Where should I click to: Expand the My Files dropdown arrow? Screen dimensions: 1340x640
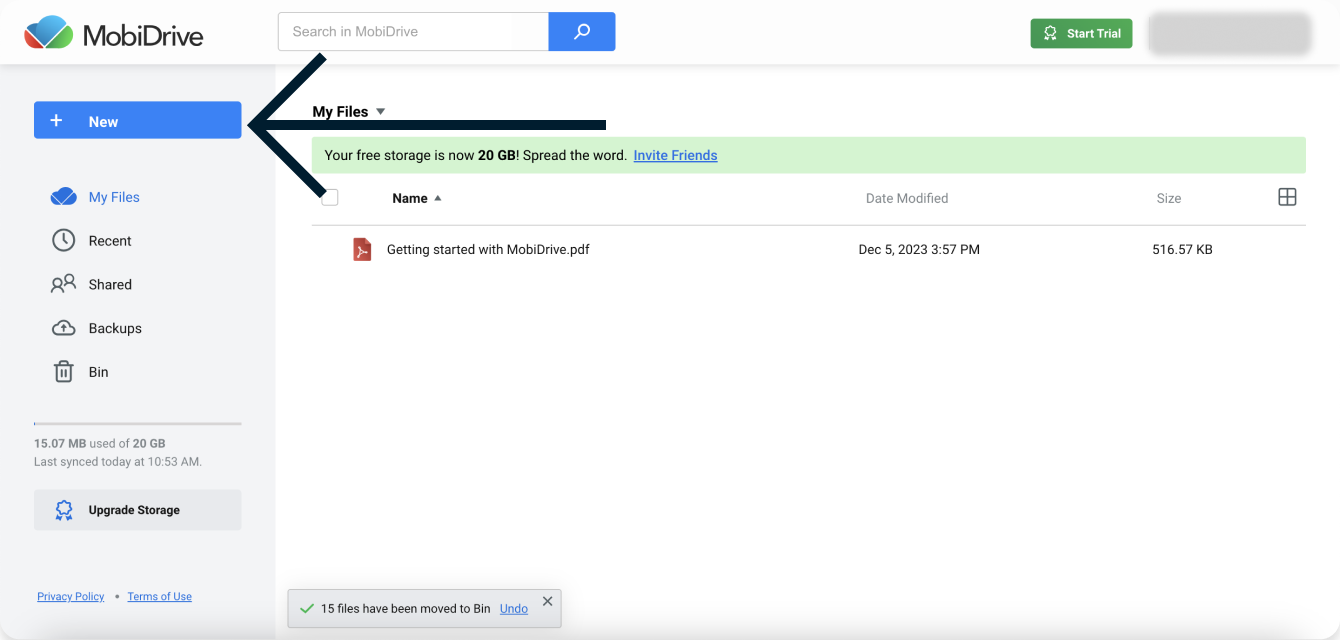[380, 112]
